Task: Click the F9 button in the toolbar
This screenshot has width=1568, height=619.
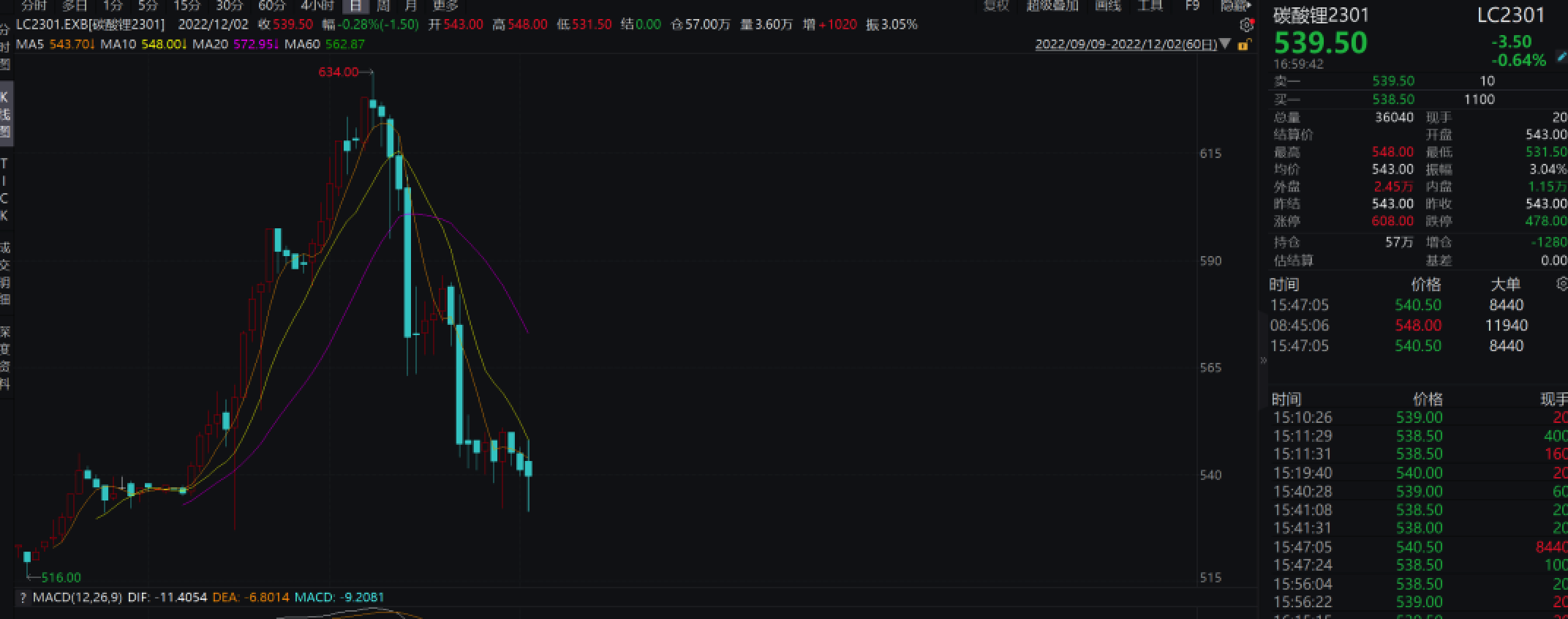Action: [1192, 6]
